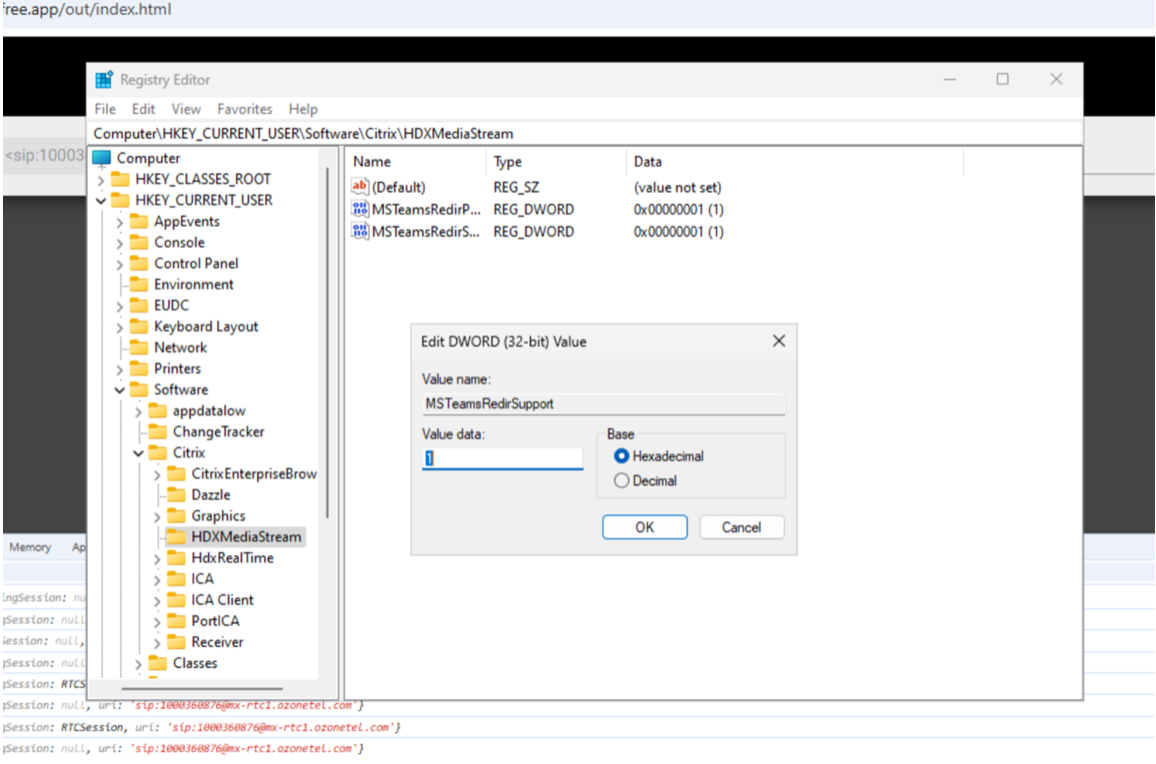Expand the Control Panel key
1156x764 pixels.
(x=119, y=263)
